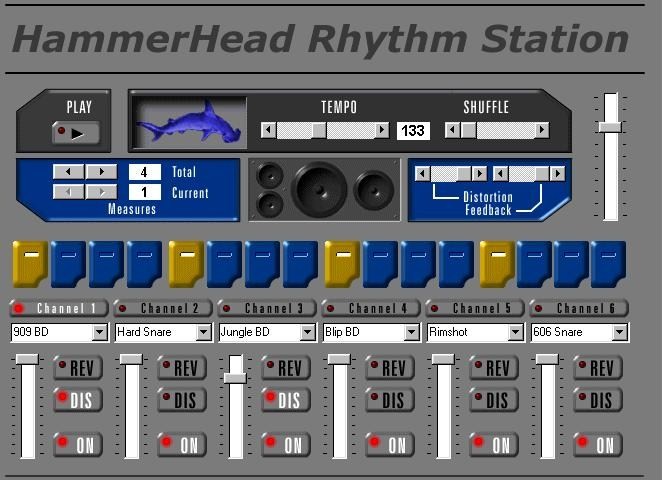Toggle the thirteenth step pad, yellow
Viewport: 662px width, 480px height.
(x=497, y=264)
